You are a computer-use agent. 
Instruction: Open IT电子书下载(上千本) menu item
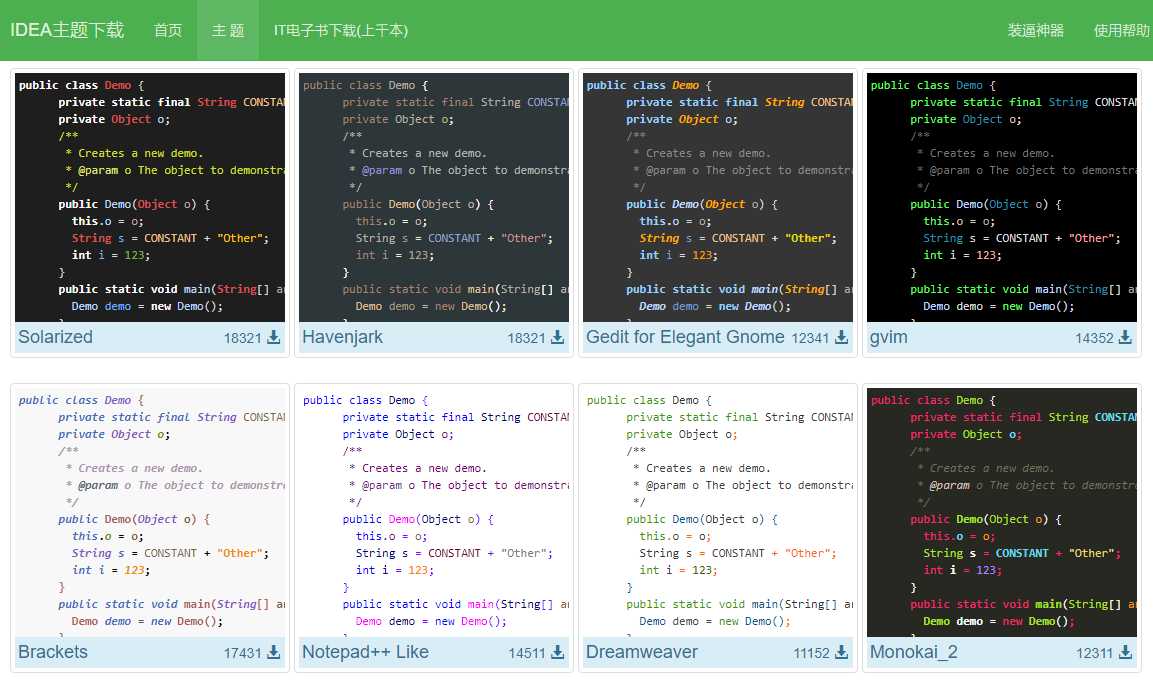click(340, 30)
